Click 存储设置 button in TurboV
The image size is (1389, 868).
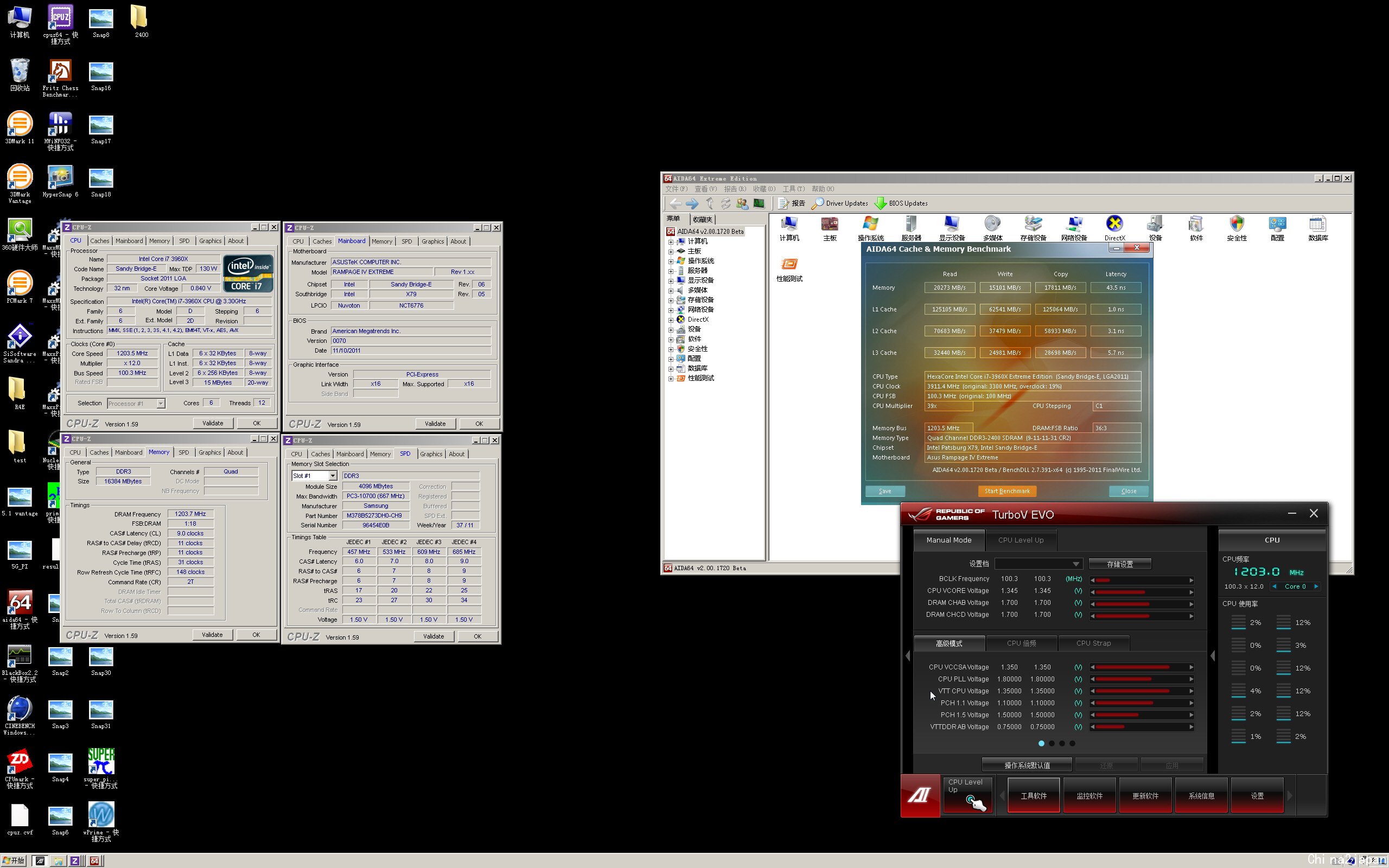click(x=1119, y=564)
